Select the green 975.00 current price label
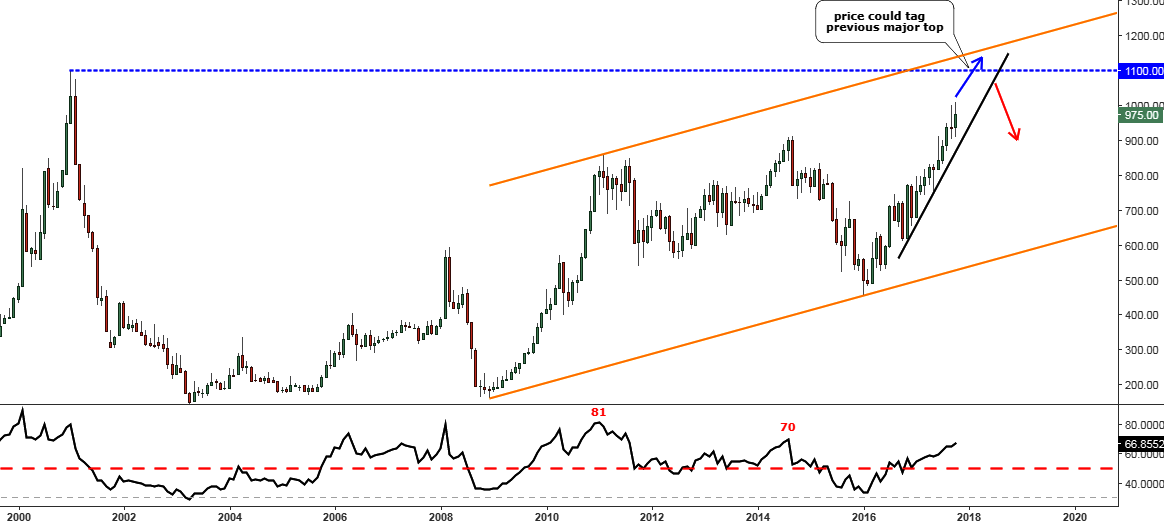 tap(1141, 115)
